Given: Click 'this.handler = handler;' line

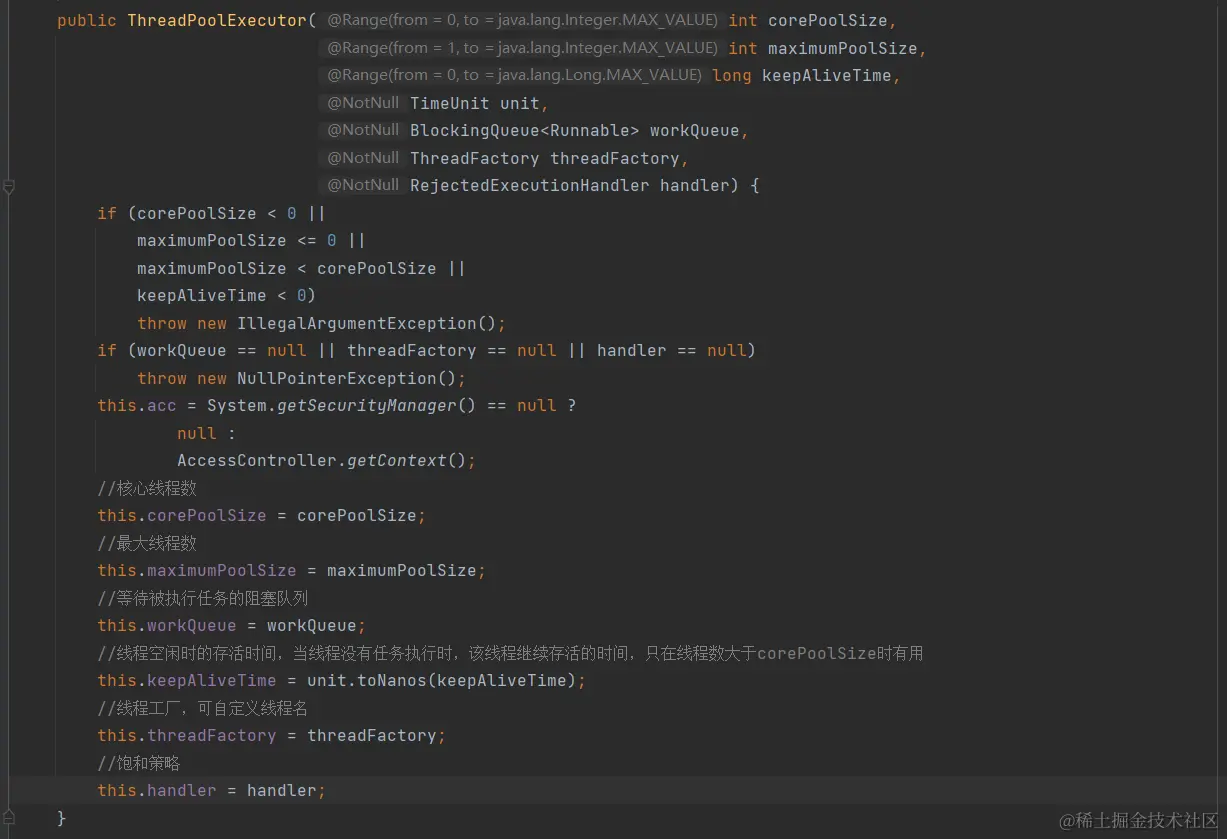Looking at the screenshot, I should [x=211, y=791].
